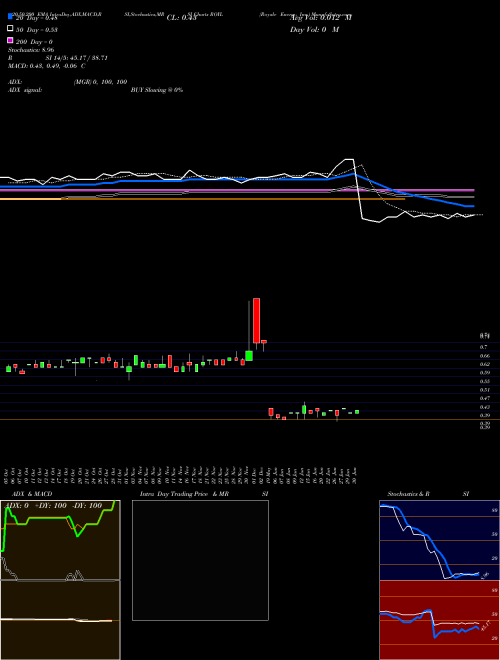
Task: Click the '20 Day = 0.48' legend text
Action: click(x=37, y=18)
